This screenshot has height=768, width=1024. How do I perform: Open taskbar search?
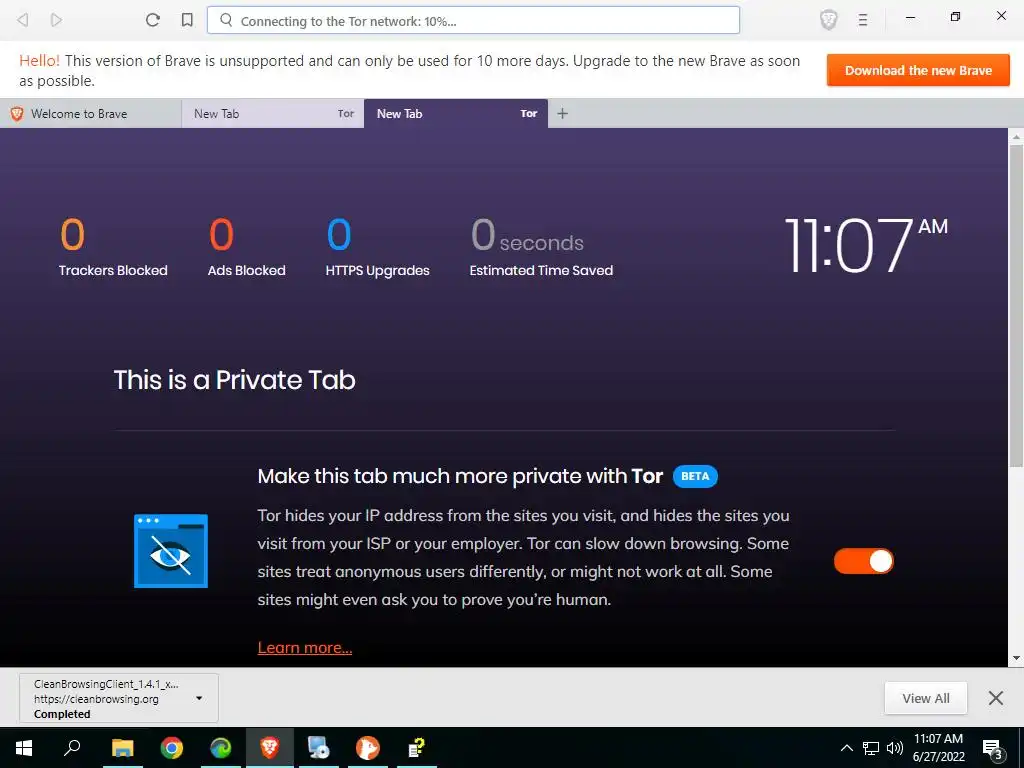[72, 748]
